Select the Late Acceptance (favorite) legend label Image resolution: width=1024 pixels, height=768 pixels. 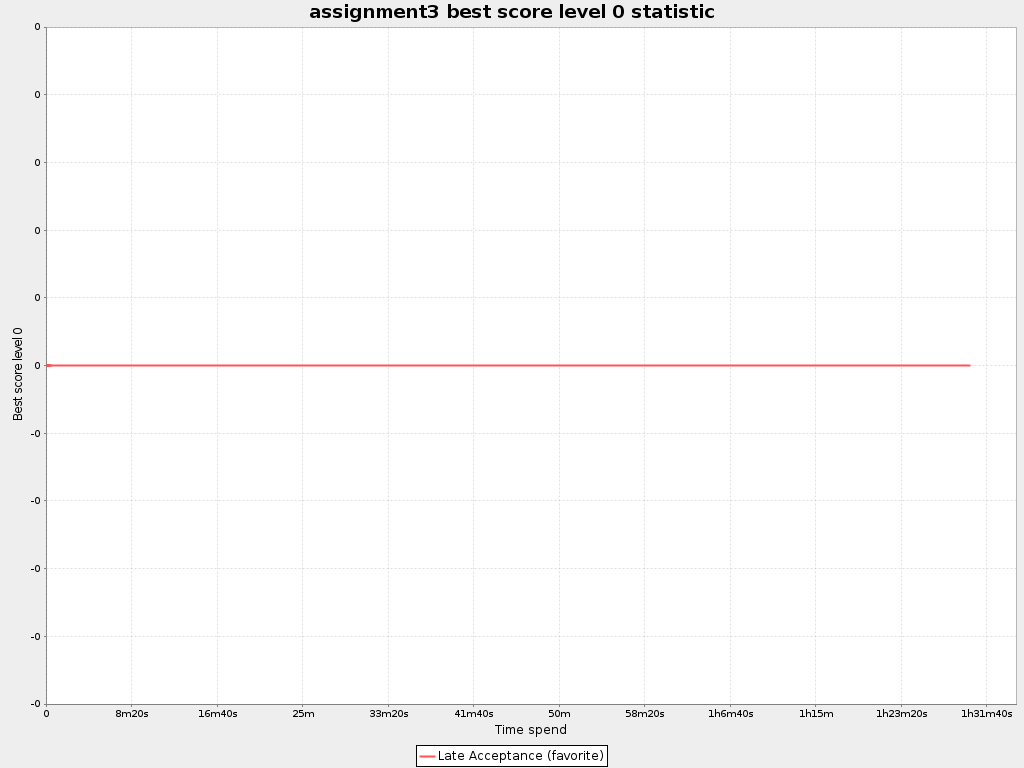click(520, 756)
